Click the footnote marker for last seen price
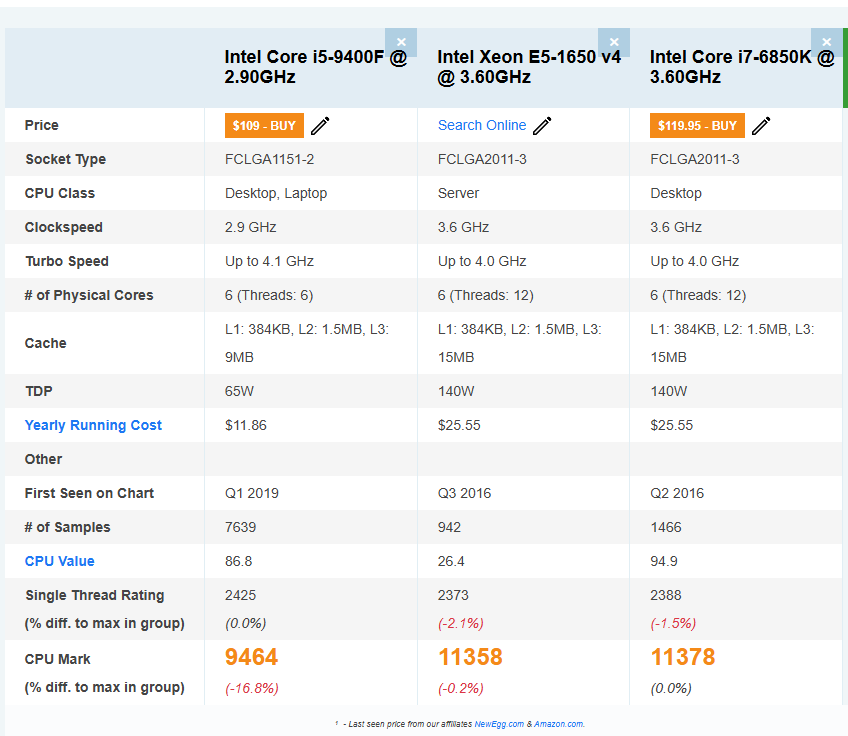848x736 pixels. click(337, 722)
